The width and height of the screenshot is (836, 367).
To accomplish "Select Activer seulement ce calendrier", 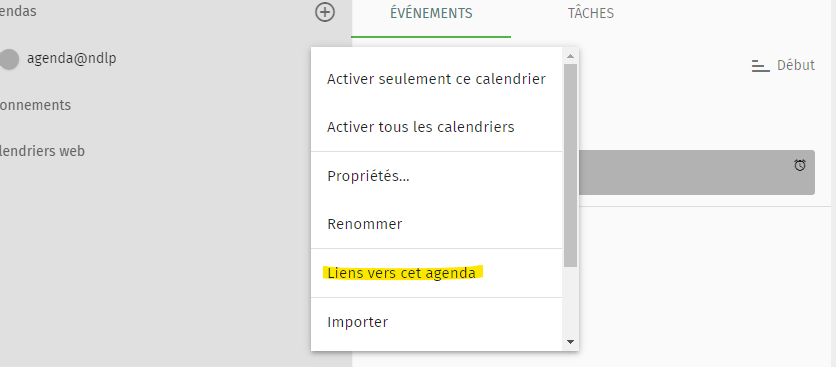I will tap(436, 79).
